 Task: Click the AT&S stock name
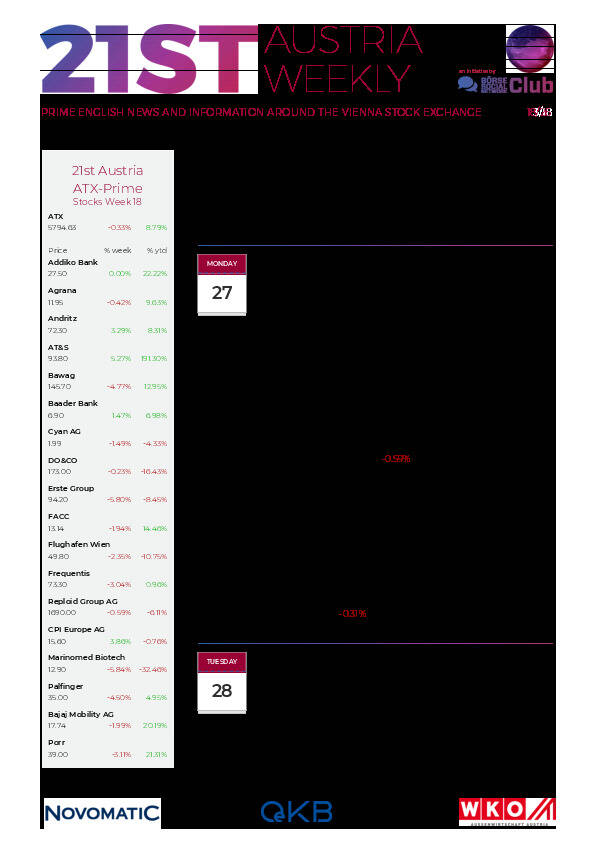pos(58,347)
